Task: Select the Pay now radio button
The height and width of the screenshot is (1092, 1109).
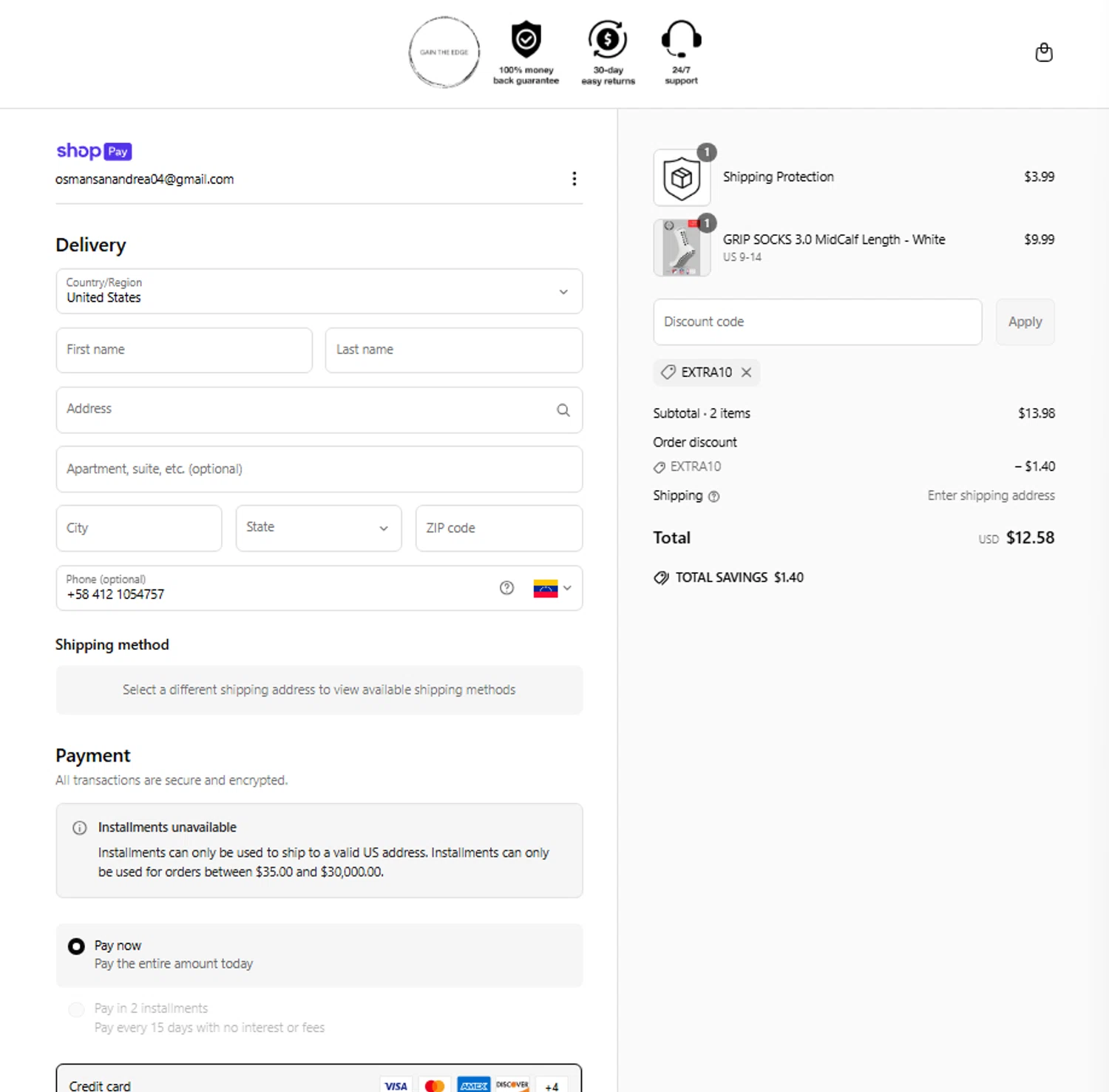Action: pyautogui.click(x=76, y=946)
